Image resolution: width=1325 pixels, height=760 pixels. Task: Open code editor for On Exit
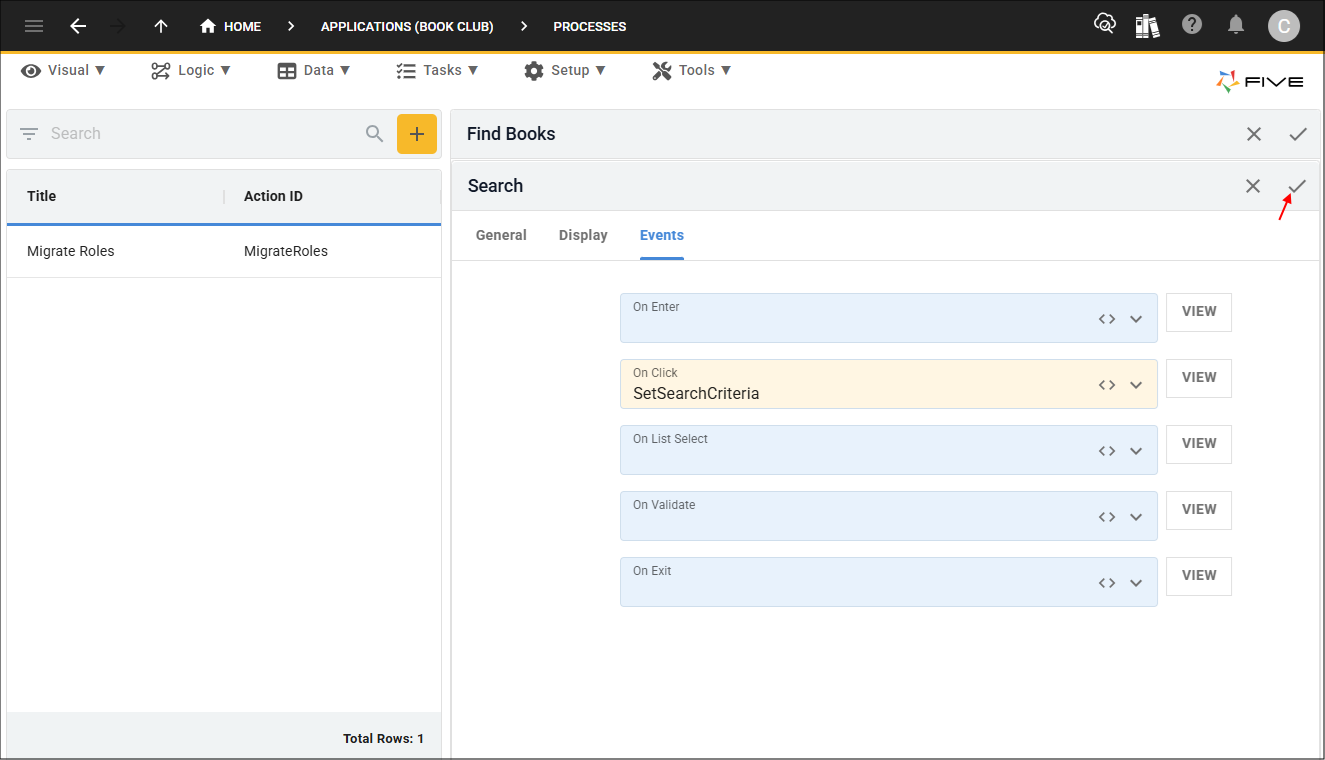pyautogui.click(x=1107, y=583)
